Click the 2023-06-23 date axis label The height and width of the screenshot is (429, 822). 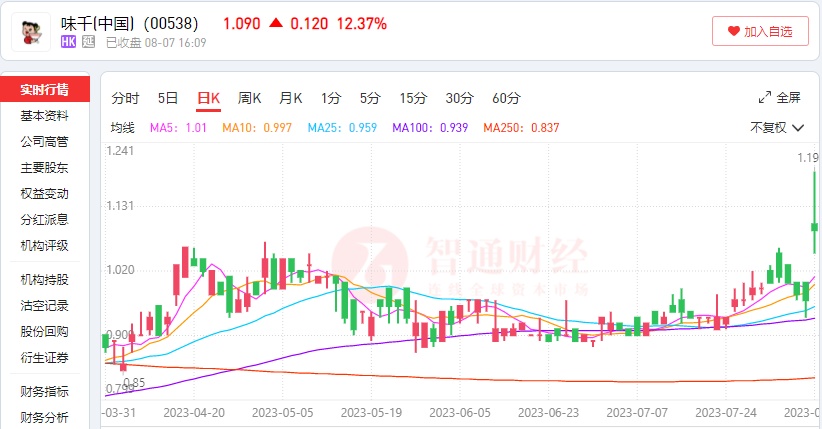pos(549,413)
